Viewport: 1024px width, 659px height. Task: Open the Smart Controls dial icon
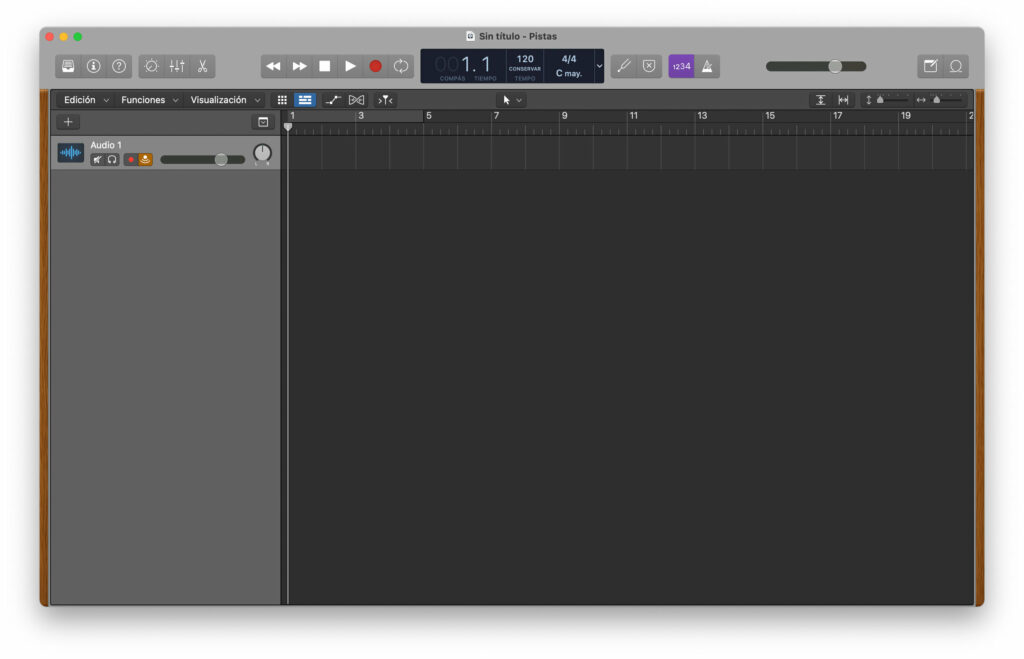(152, 66)
